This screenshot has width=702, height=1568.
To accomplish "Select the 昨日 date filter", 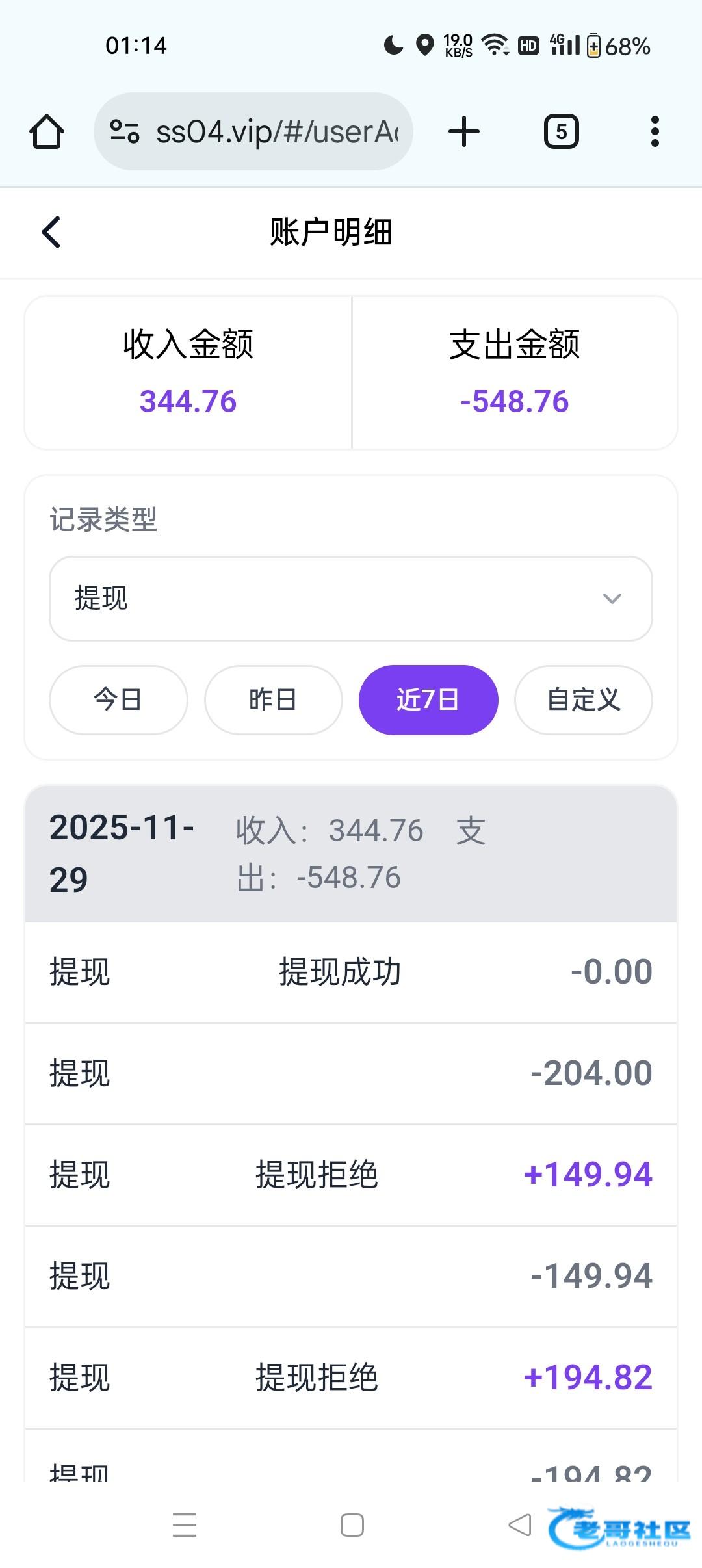I will tap(273, 700).
